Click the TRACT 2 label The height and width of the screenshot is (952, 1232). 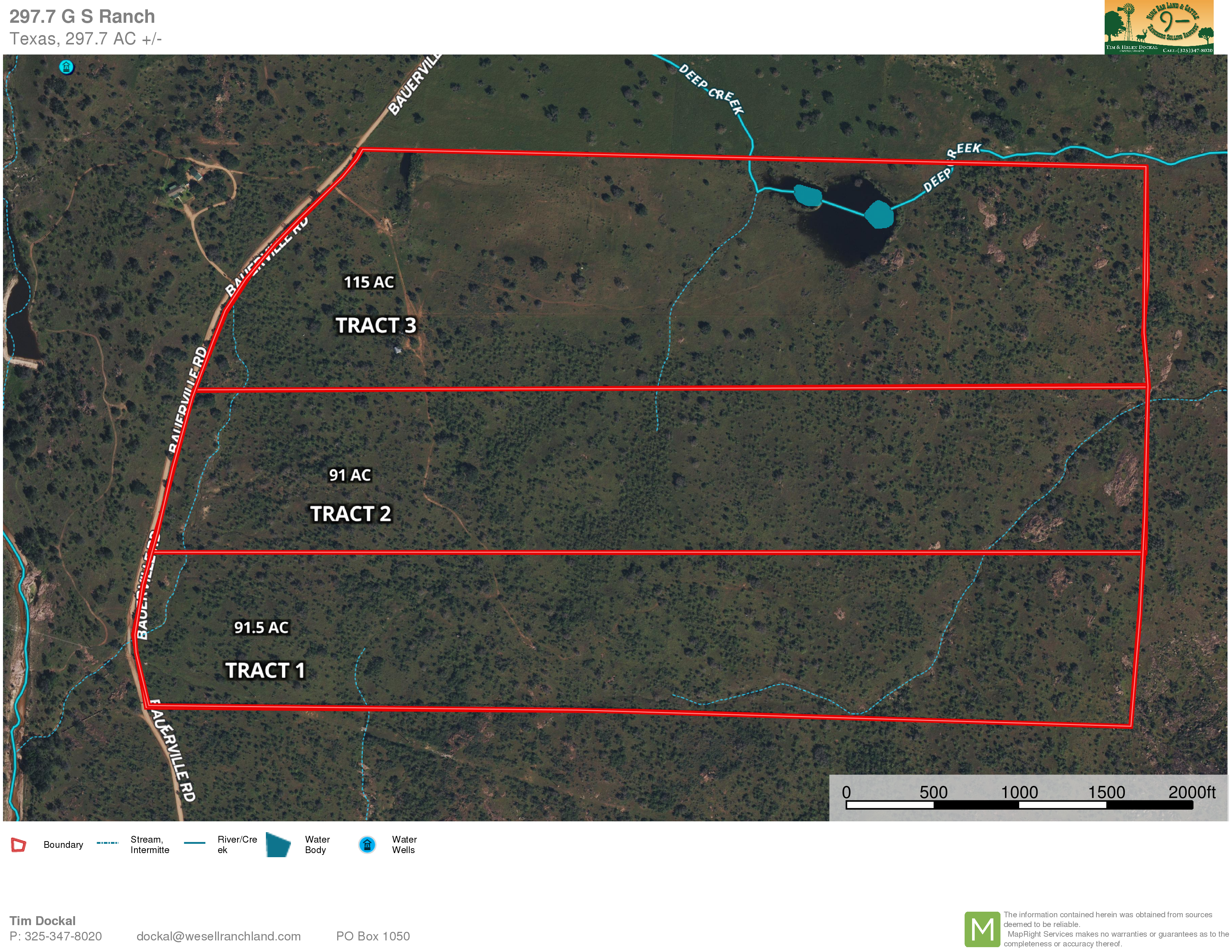[x=350, y=514]
